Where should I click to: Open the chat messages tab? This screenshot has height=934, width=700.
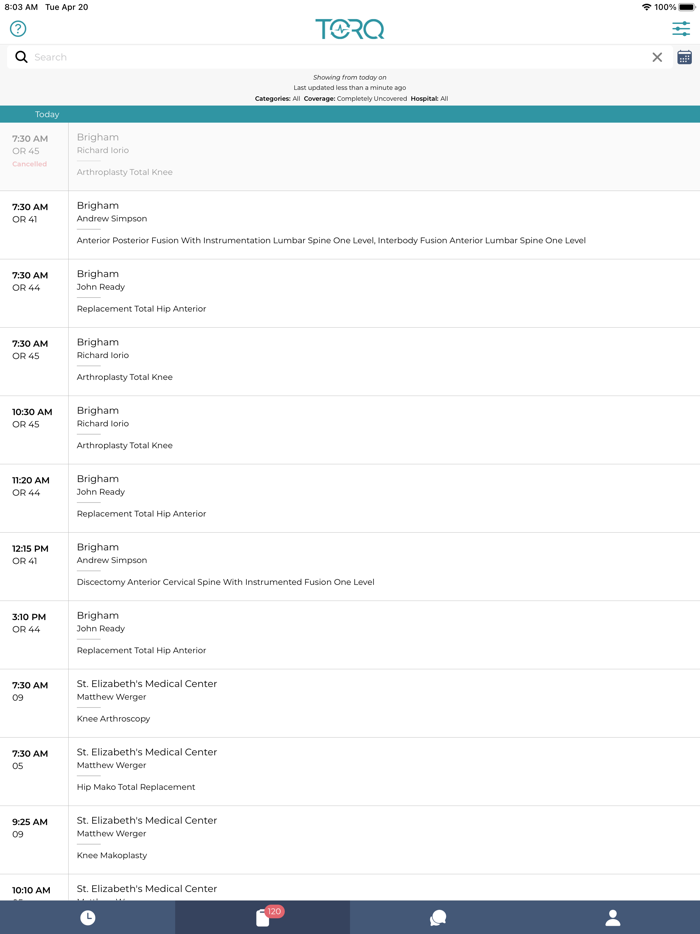click(438, 917)
